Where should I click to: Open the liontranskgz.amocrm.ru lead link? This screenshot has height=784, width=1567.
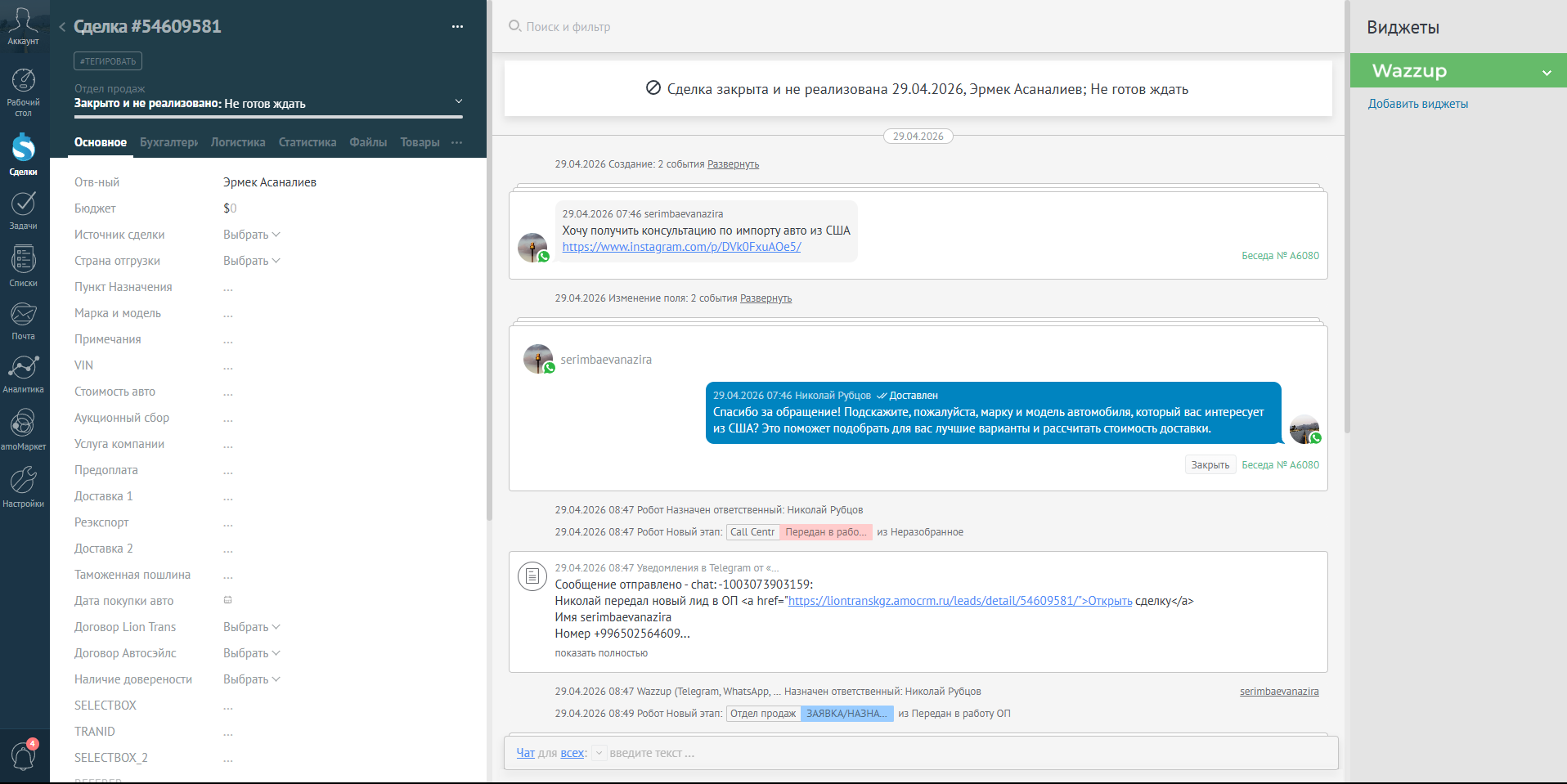coord(960,601)
